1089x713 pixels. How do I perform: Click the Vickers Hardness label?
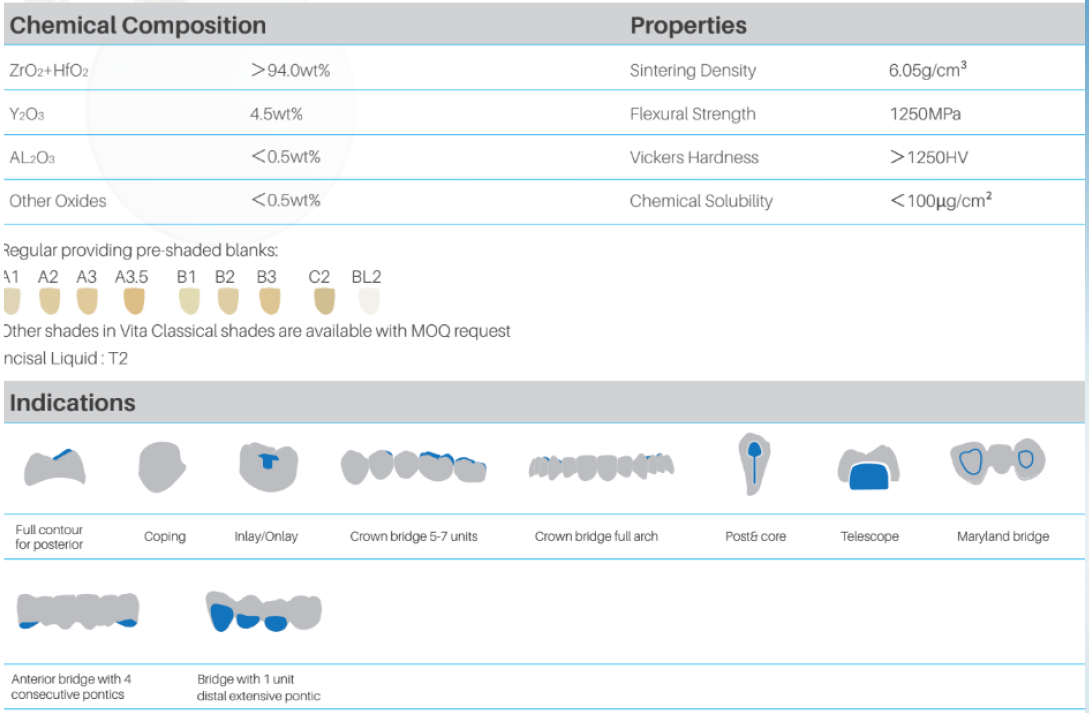[x=694, y=158]
